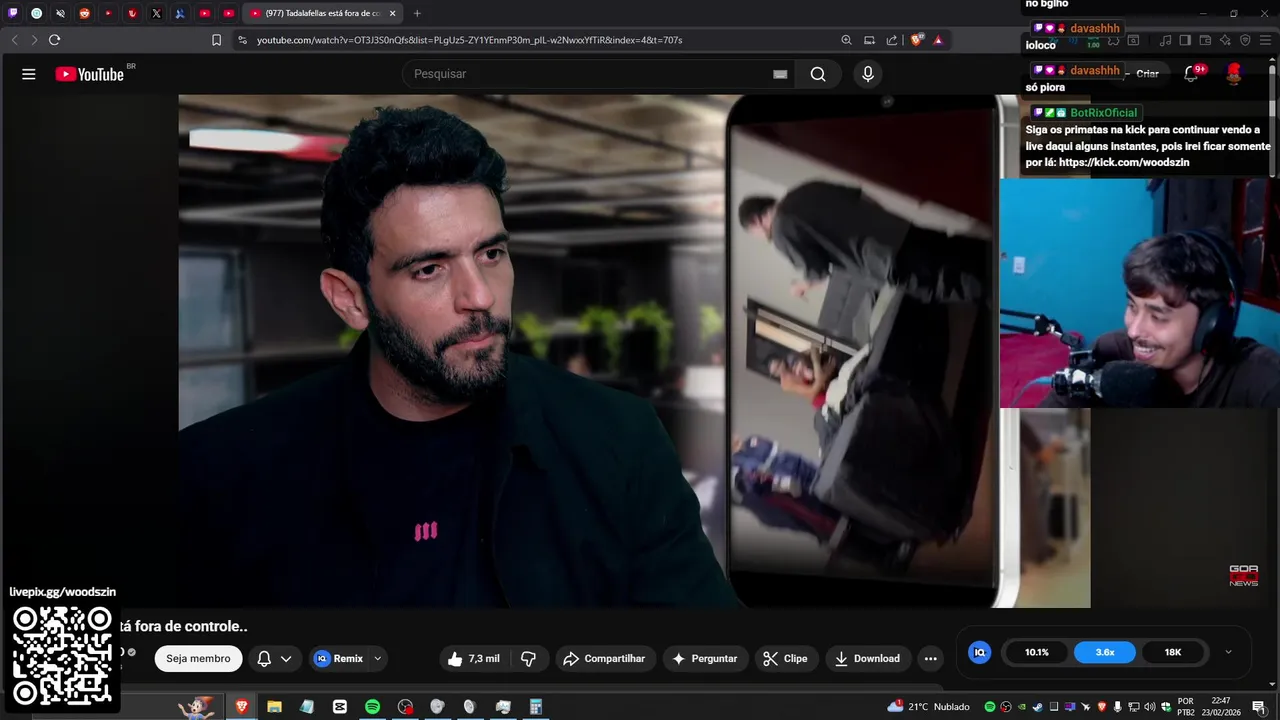
Task: Click the BotRixOficial chat username
Action: tap(1104, 113)
